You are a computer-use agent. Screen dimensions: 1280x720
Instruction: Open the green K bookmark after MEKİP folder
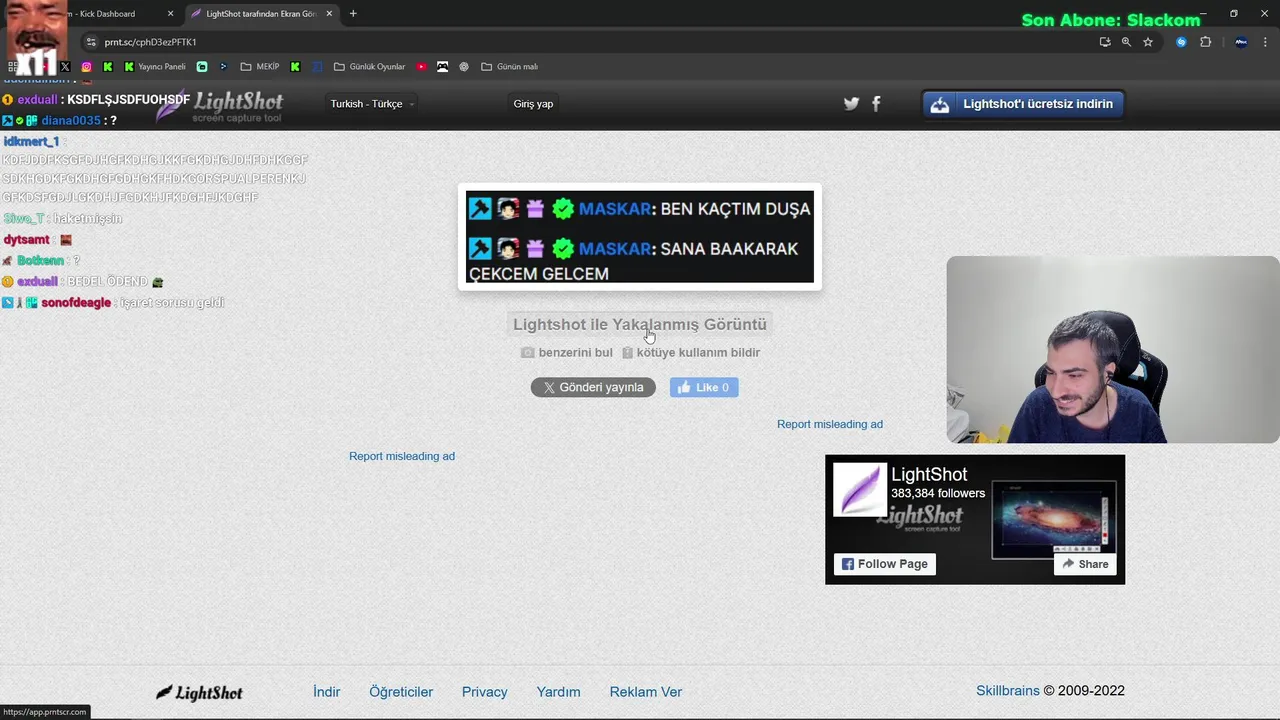click(x=295, y=67)
